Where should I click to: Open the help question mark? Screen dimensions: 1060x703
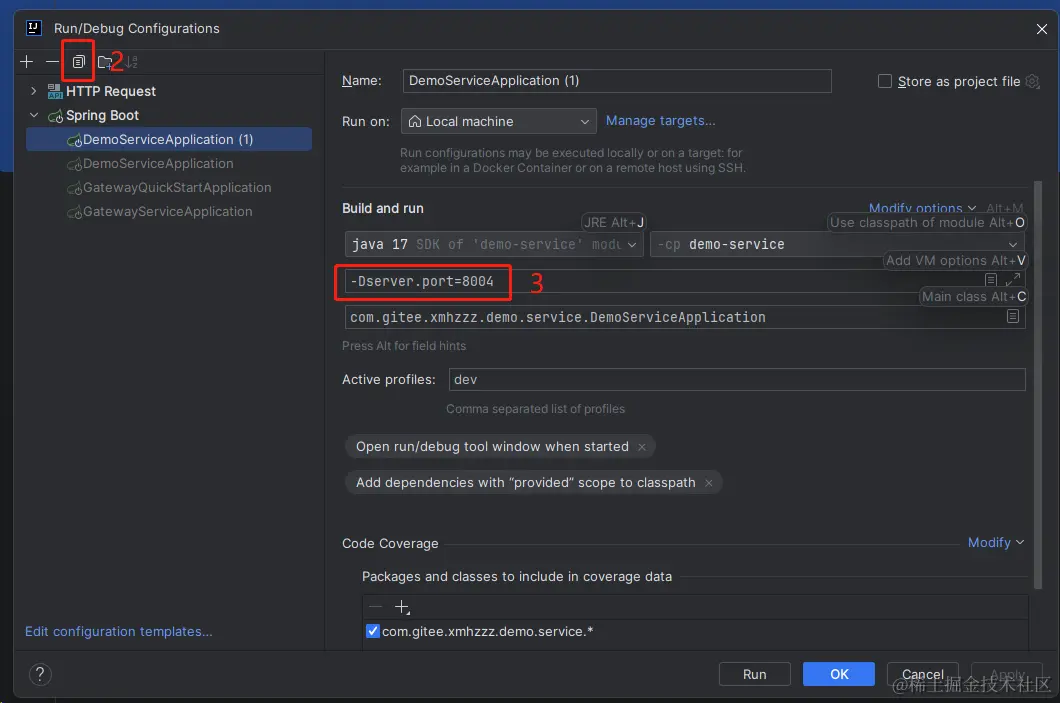click(x=40, y=675)
